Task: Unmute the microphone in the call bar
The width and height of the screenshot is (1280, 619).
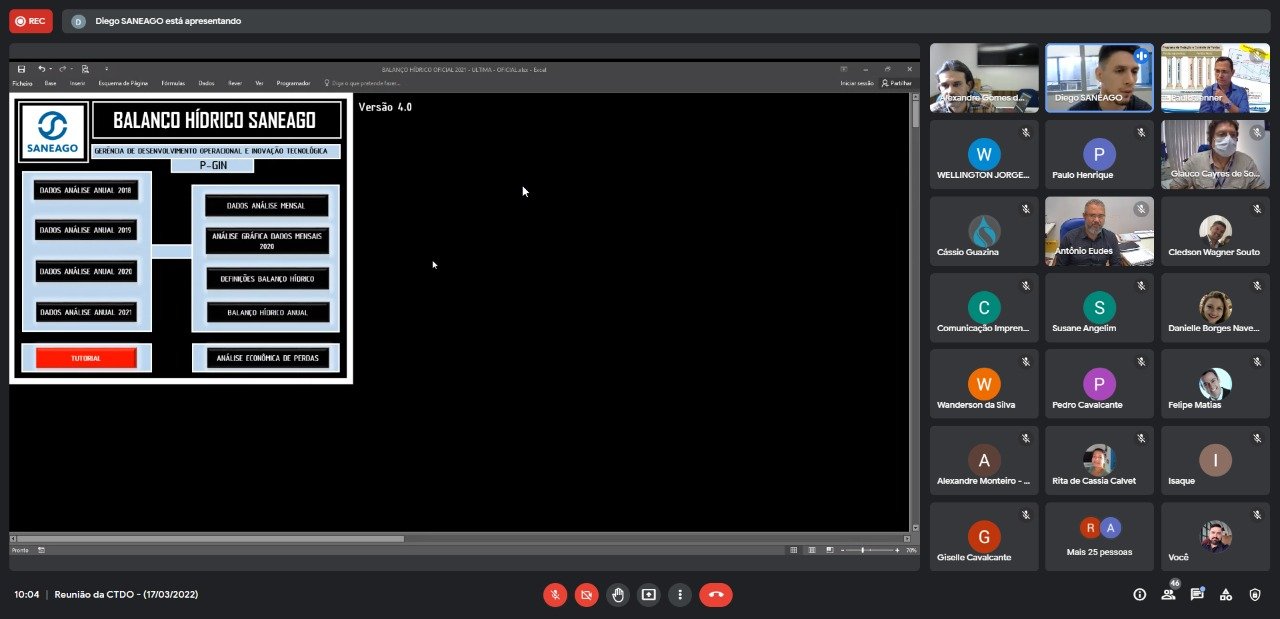Action: [554, 595]
